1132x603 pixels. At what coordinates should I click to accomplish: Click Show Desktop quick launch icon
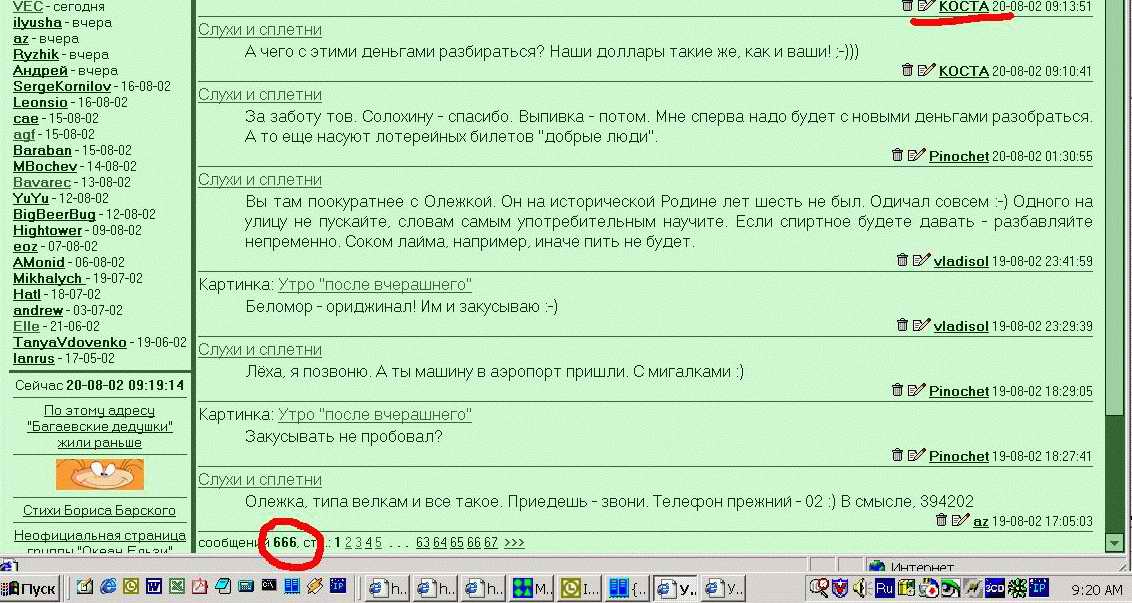click(x=84, y=587)
